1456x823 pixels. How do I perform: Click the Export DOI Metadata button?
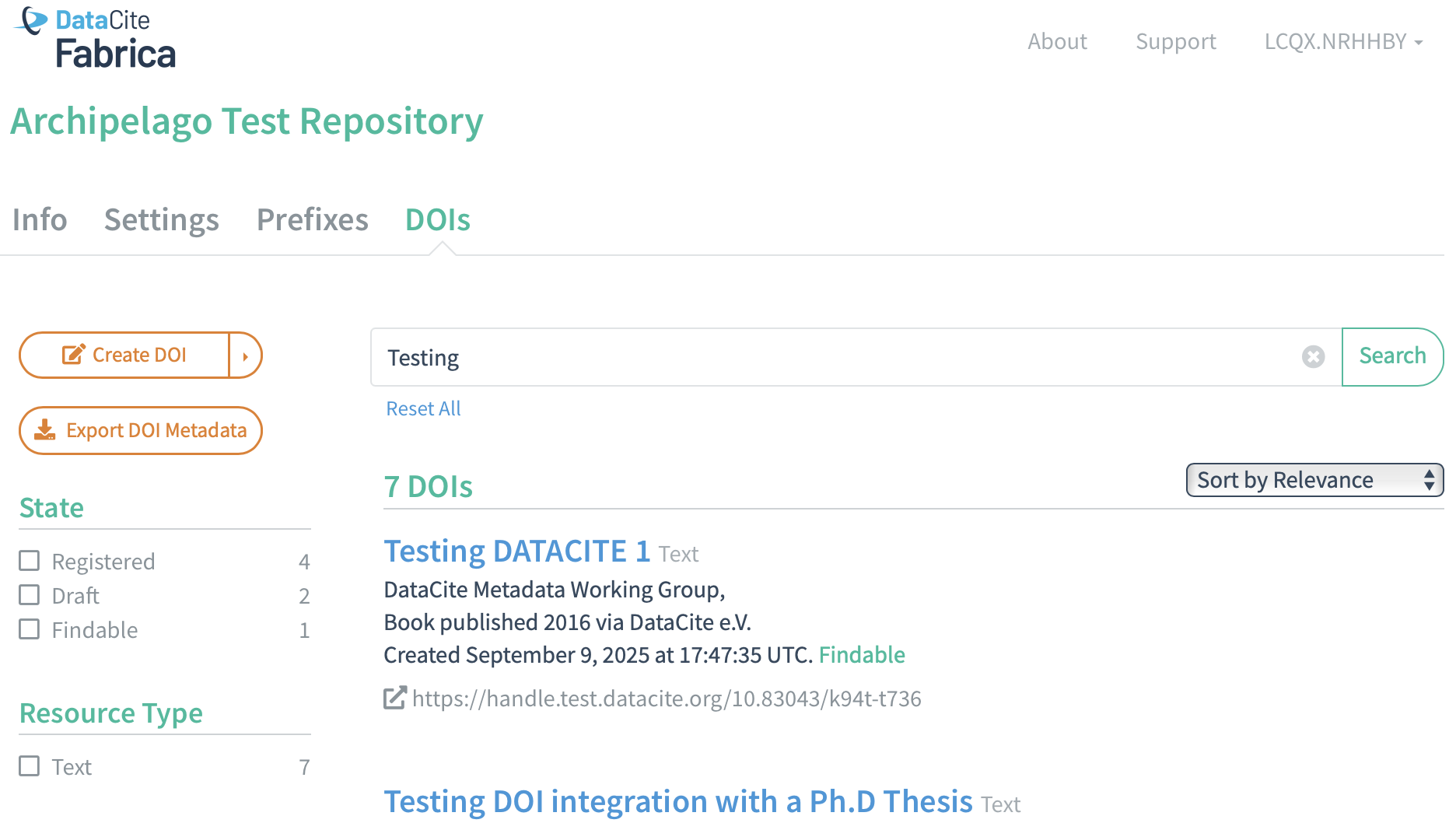141,431
